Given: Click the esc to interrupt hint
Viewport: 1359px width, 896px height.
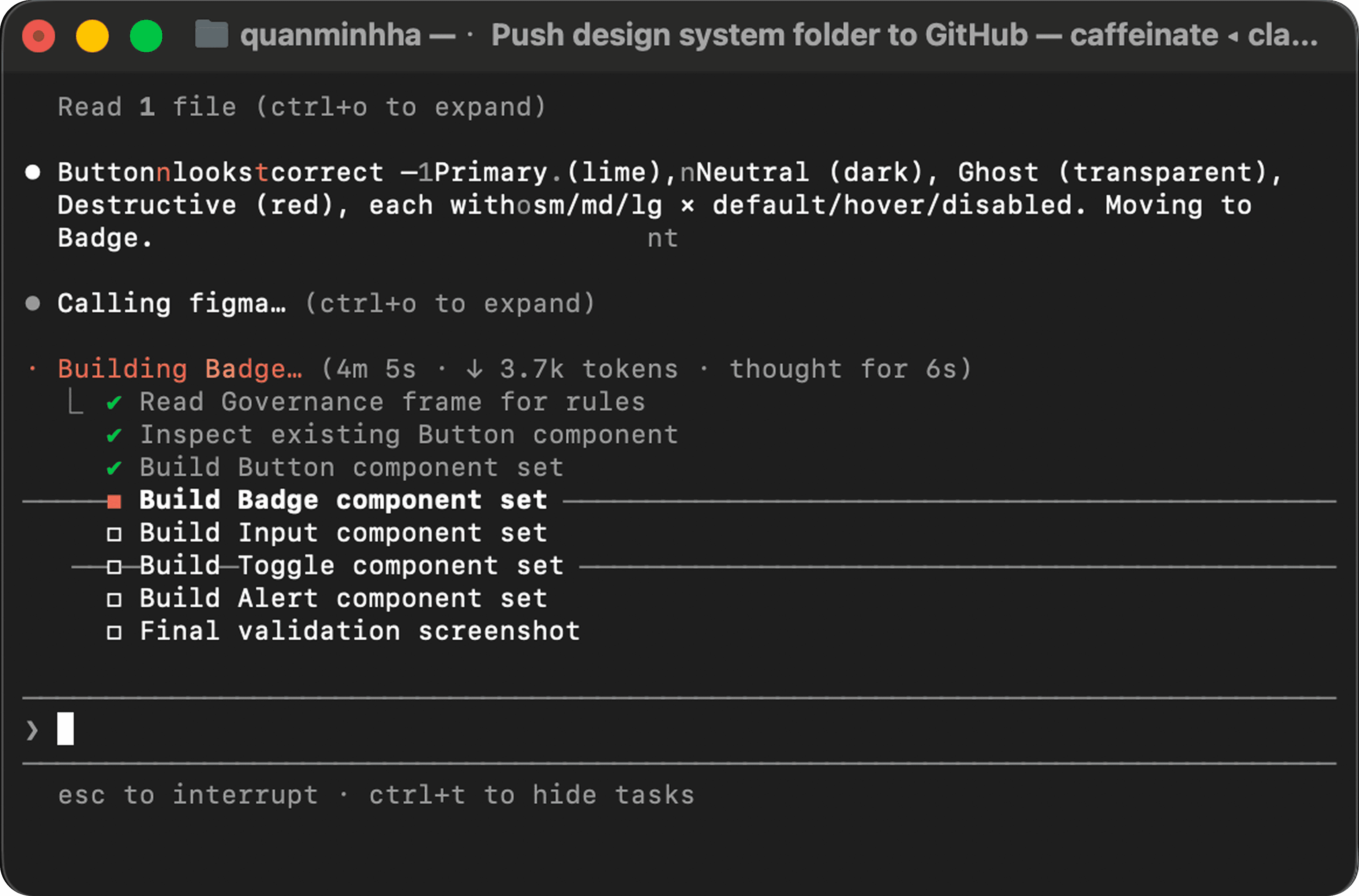Looking at the screenshot, I should [x=188, y=795].
